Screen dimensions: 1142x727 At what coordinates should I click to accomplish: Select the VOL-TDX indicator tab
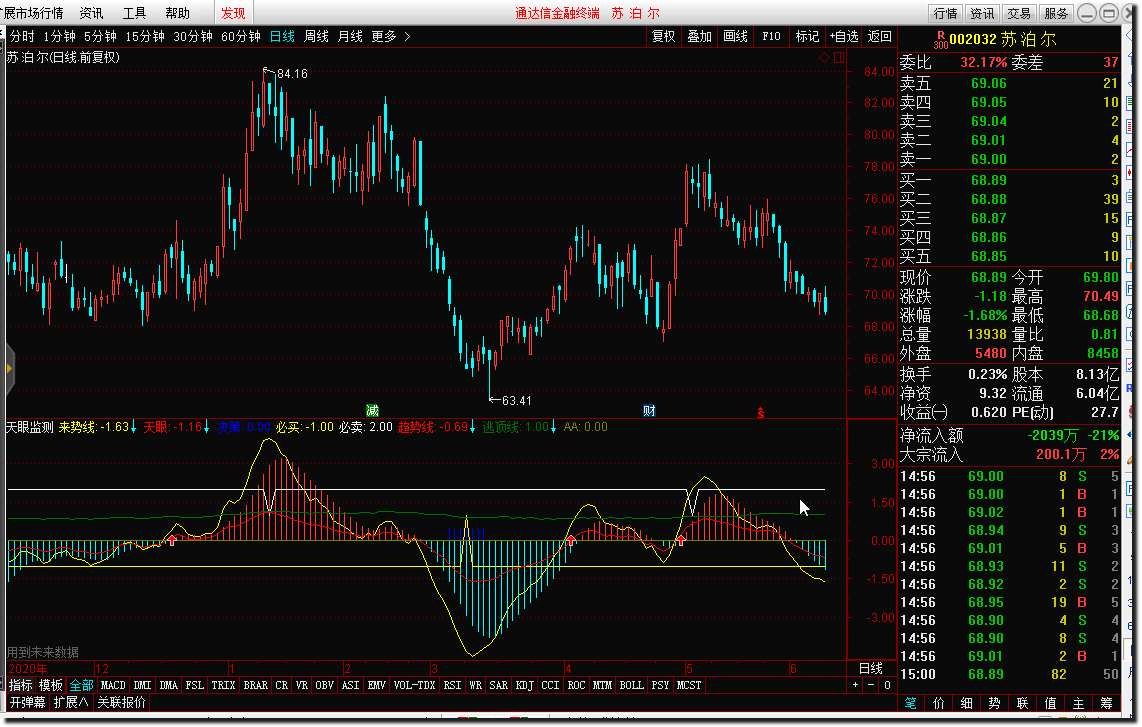click(414, 685)
